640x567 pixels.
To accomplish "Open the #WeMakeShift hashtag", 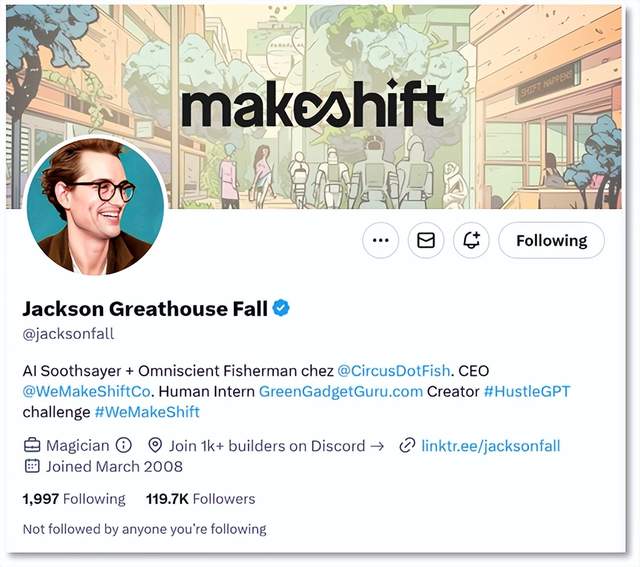I will click(147, 411).
